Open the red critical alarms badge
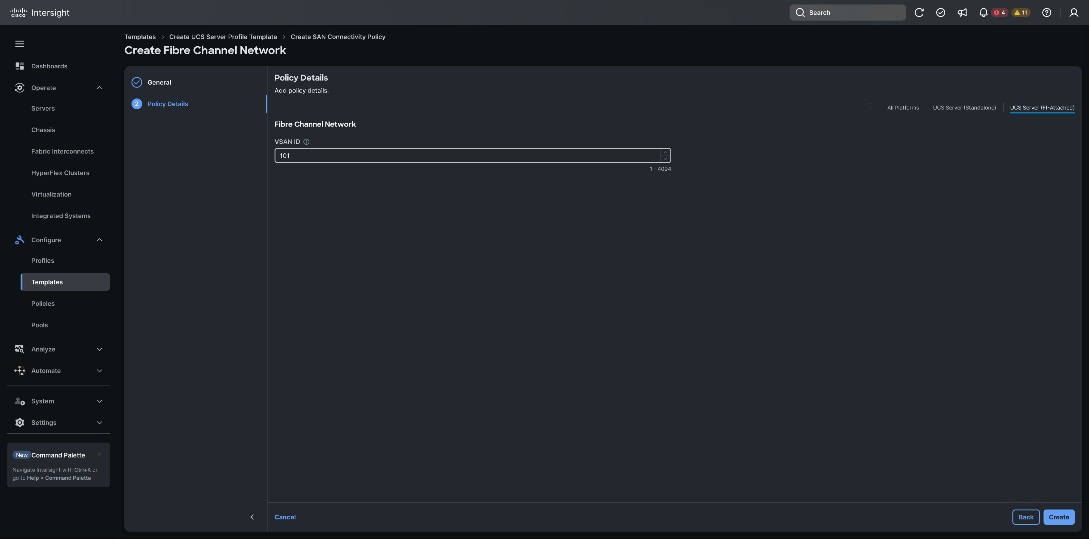 coord(999,13)
